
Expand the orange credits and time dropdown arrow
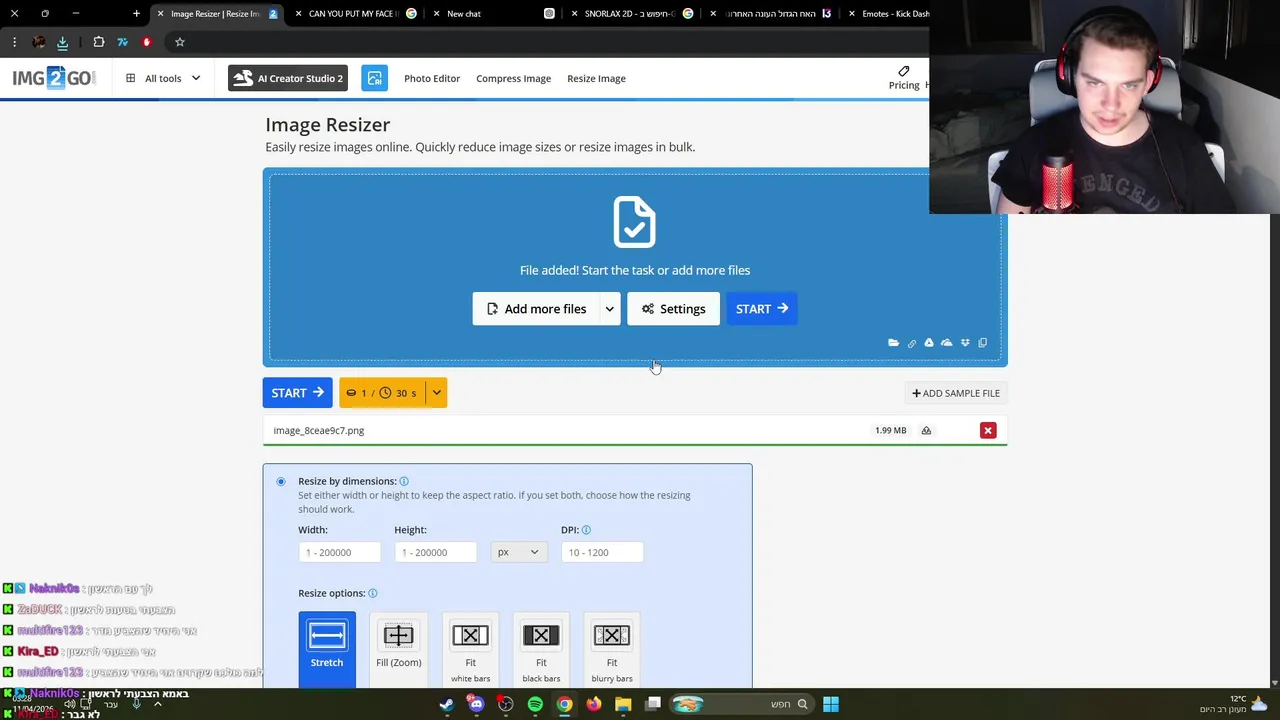tap(436, 393)
